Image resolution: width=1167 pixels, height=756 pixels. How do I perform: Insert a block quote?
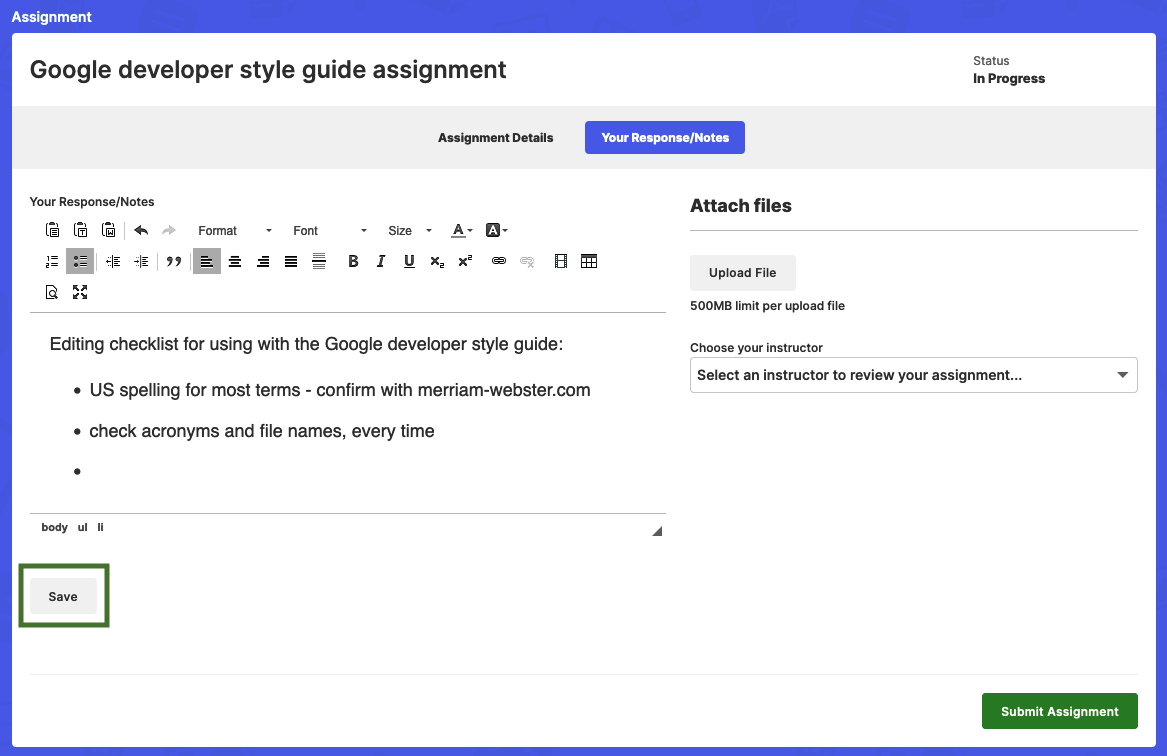coord(174,261)
